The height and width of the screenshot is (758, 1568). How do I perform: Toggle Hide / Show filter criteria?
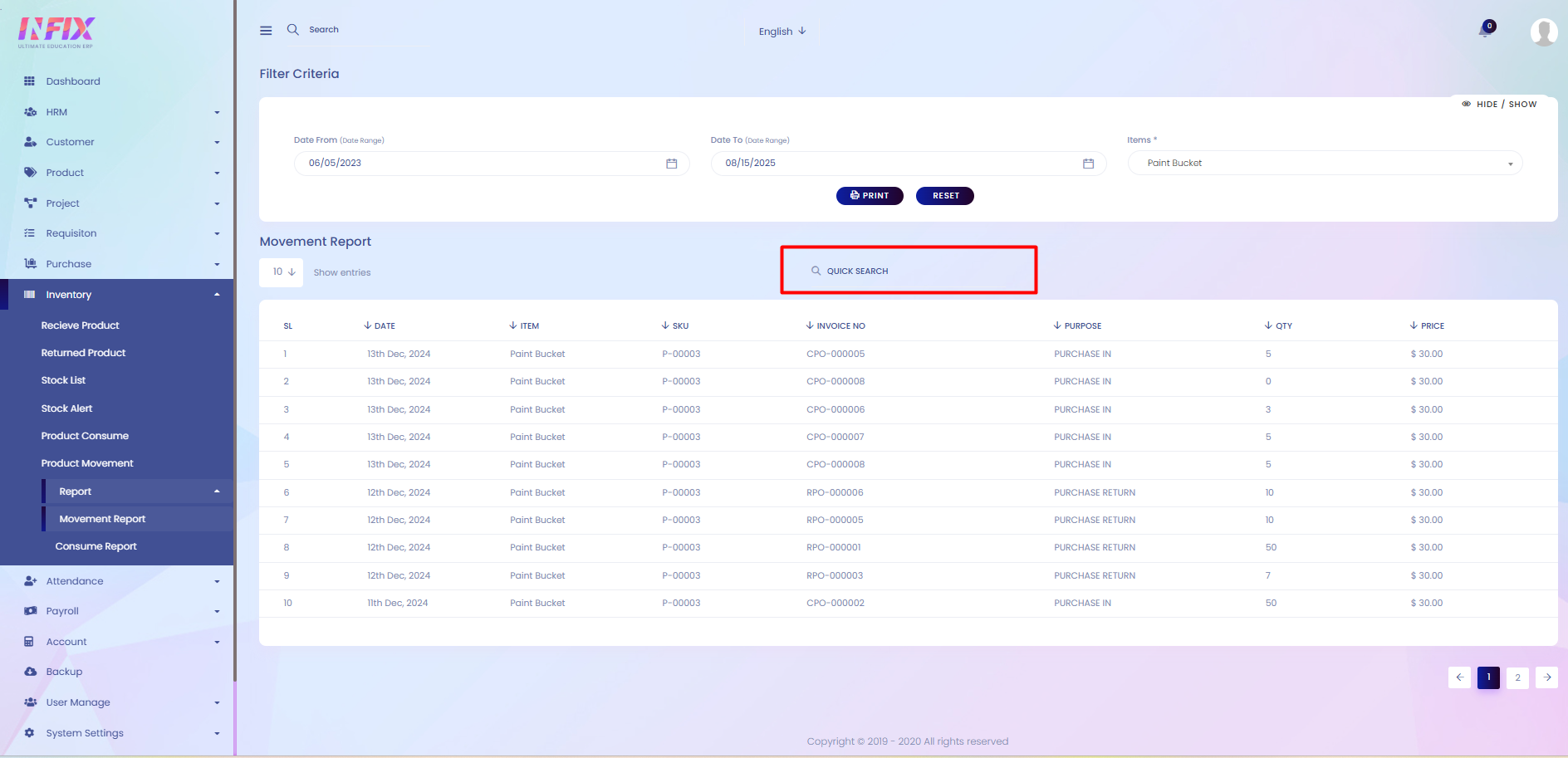pyautogui.click(x=1499, y=105)
